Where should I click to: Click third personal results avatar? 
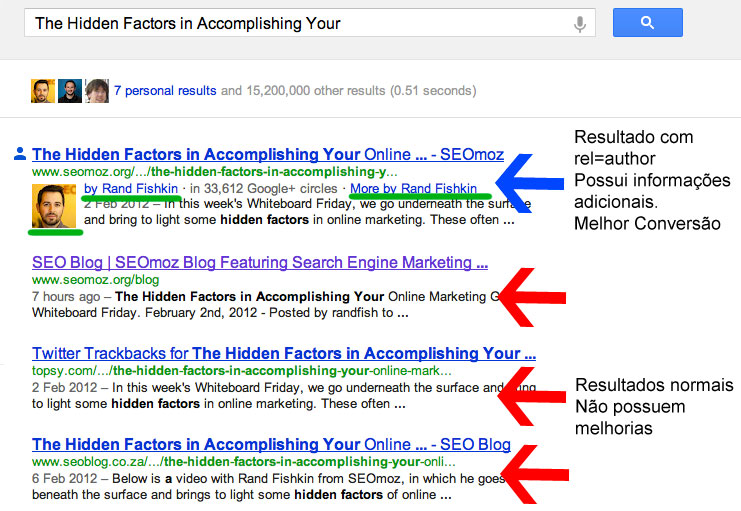(x=96, y=91)
